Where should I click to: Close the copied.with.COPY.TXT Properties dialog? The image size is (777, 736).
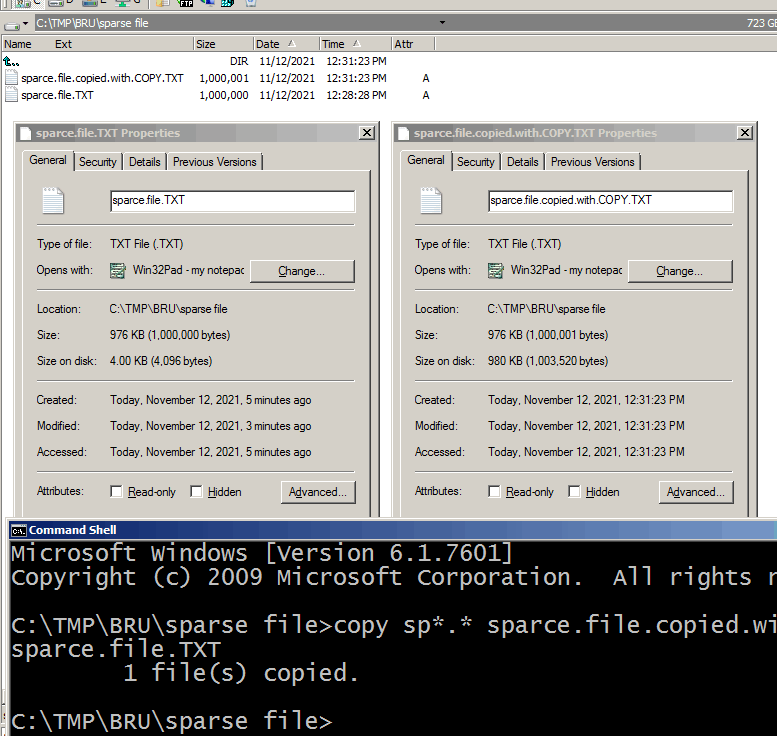pos(745,133)
